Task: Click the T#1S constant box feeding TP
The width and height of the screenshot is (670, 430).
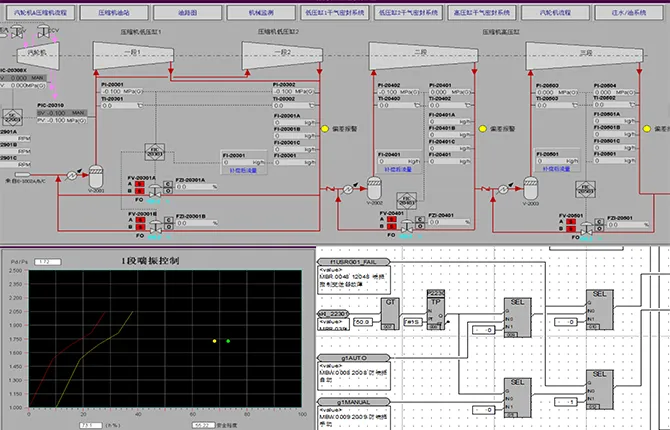Action: click(x=413, y=322)
